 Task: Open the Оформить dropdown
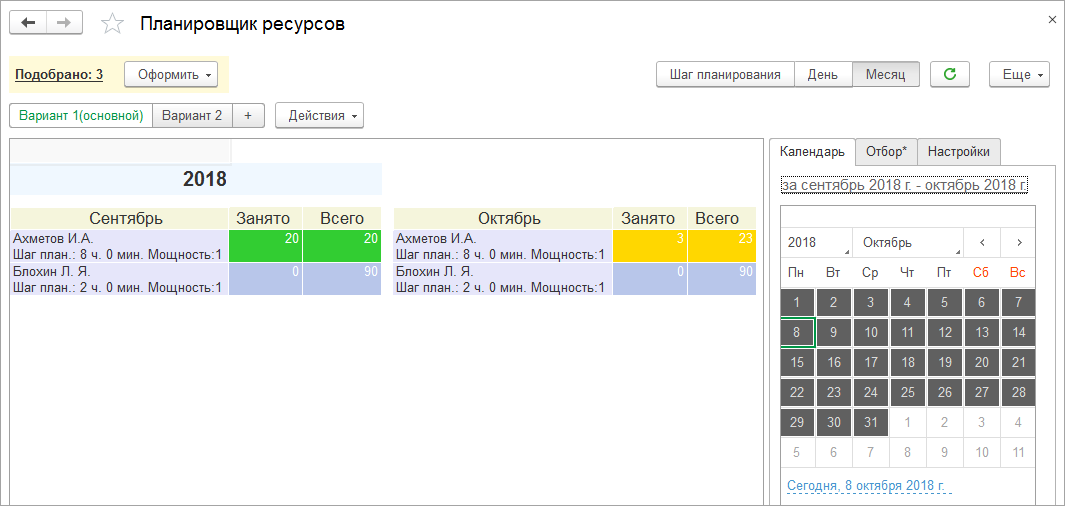point(170,75)
